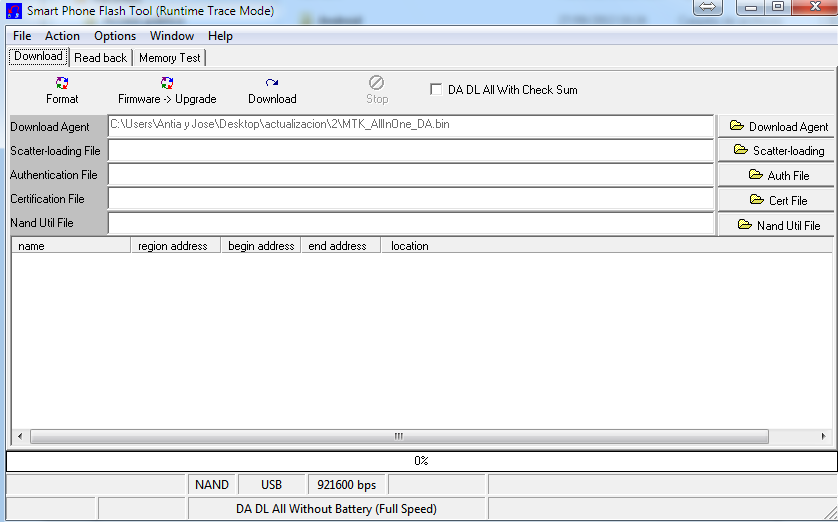Browse for an Auth File
The width and height of the screenshot is (838, 522).
778,175
